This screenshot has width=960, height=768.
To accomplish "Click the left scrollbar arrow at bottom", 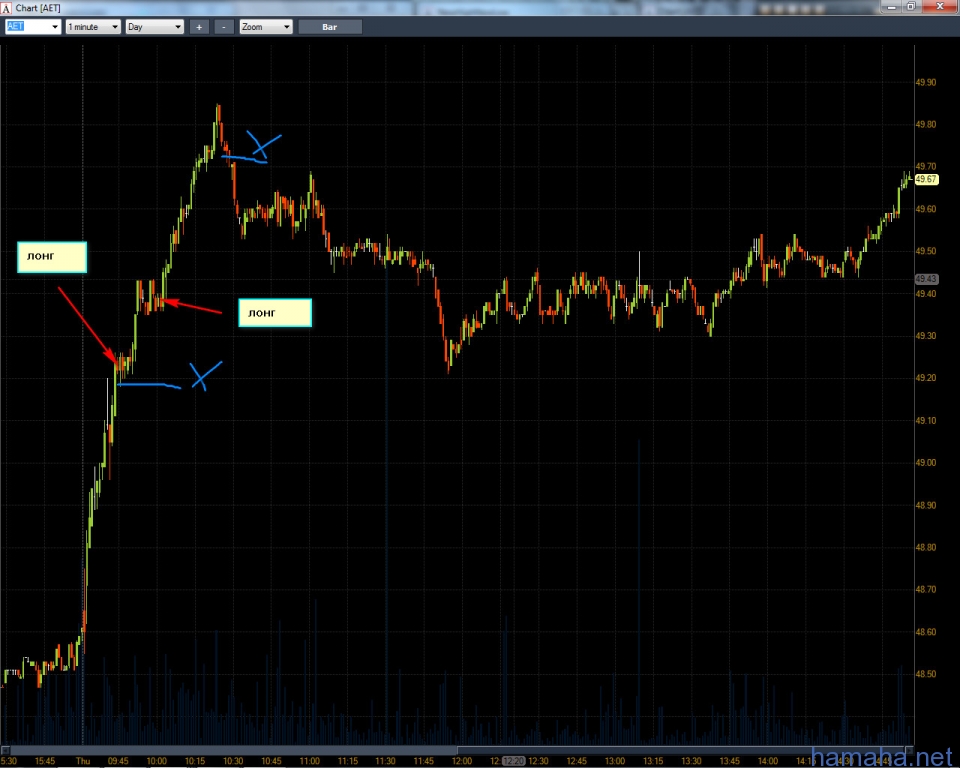I will (x=5, y=749).
